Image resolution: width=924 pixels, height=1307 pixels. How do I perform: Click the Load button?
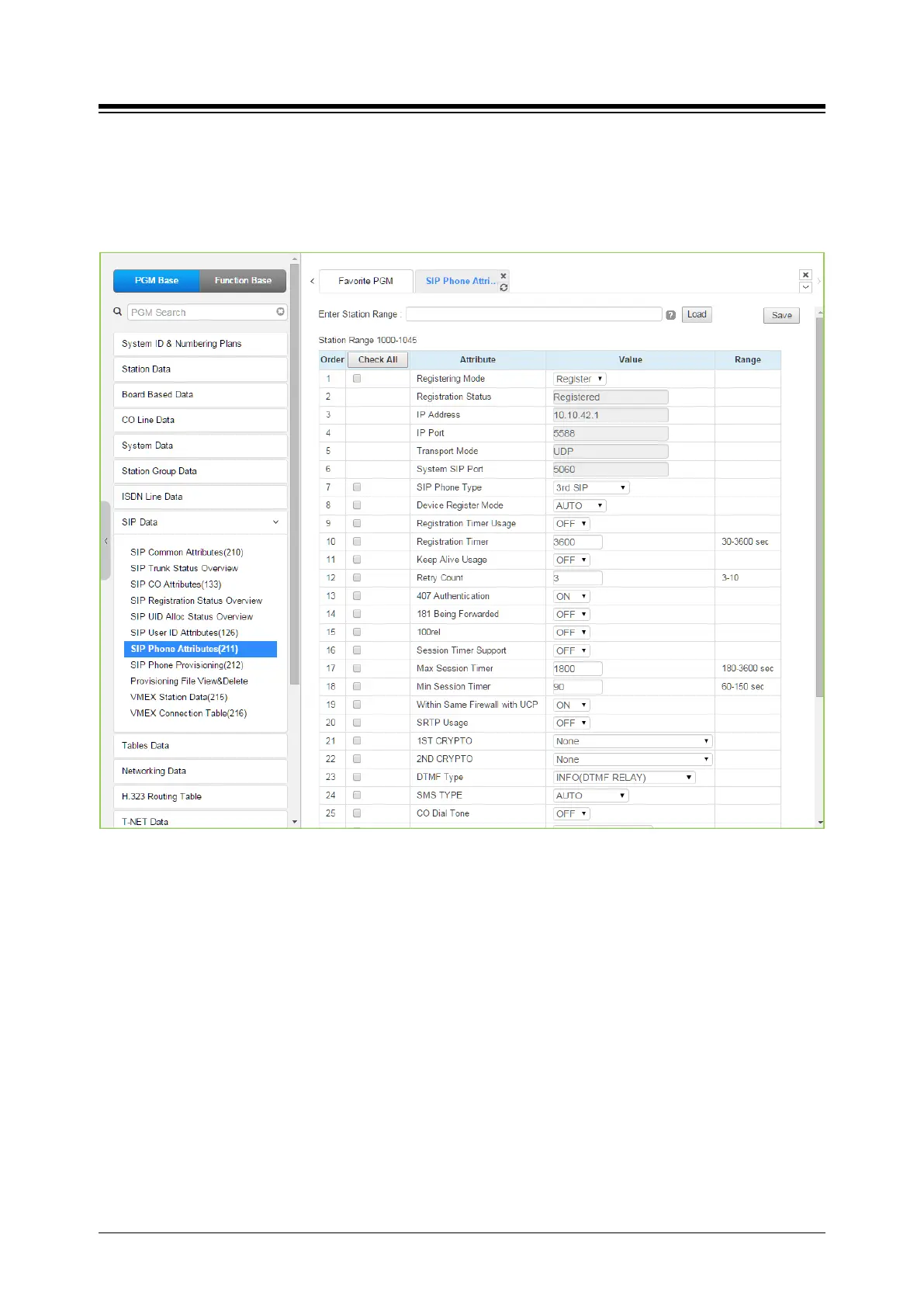[697, 314]
